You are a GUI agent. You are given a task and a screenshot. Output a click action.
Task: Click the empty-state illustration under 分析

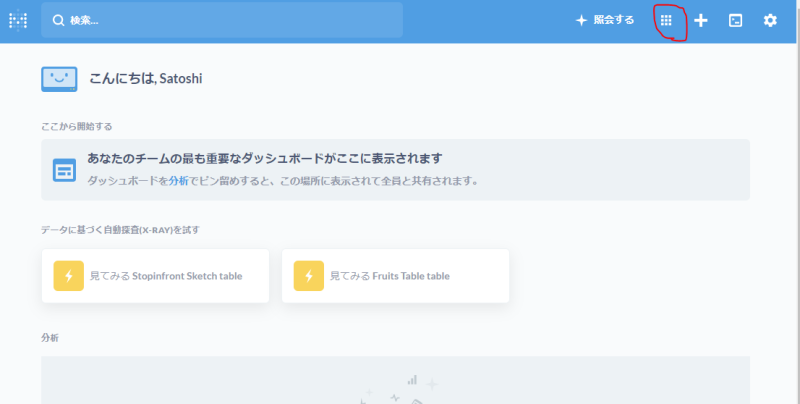[395, 390]
